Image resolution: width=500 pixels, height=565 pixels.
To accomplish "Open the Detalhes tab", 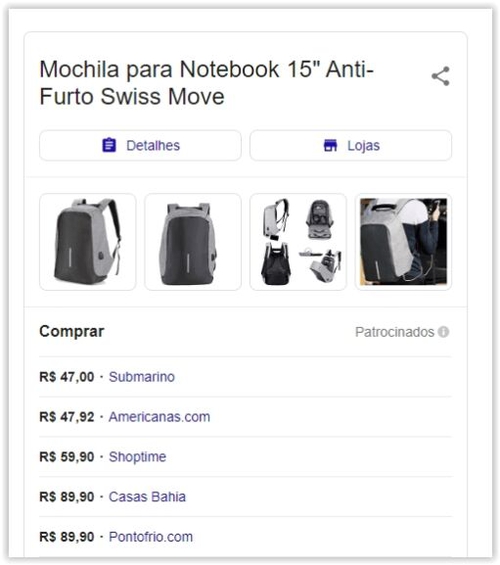I will point(140,145).
